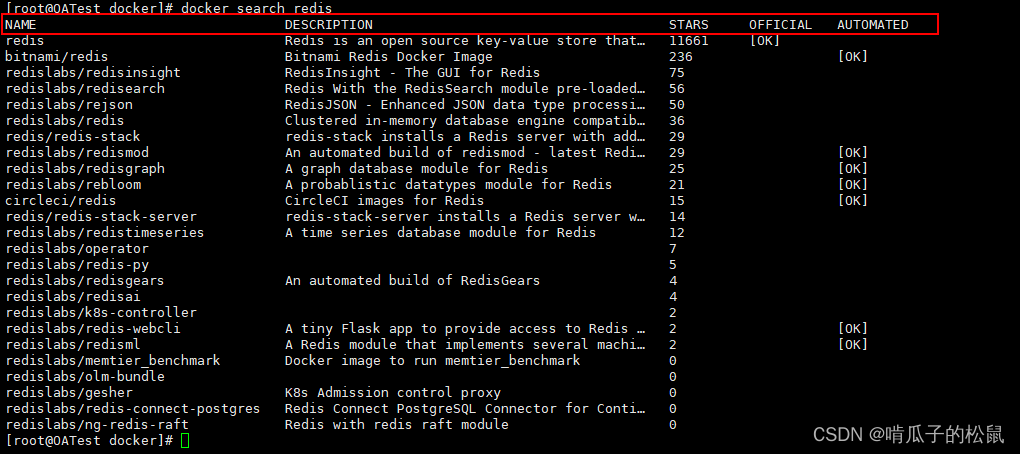Viewport: 1020px width, 454px height.
Task: Click the 236 stars value
Action: (680, 57)
